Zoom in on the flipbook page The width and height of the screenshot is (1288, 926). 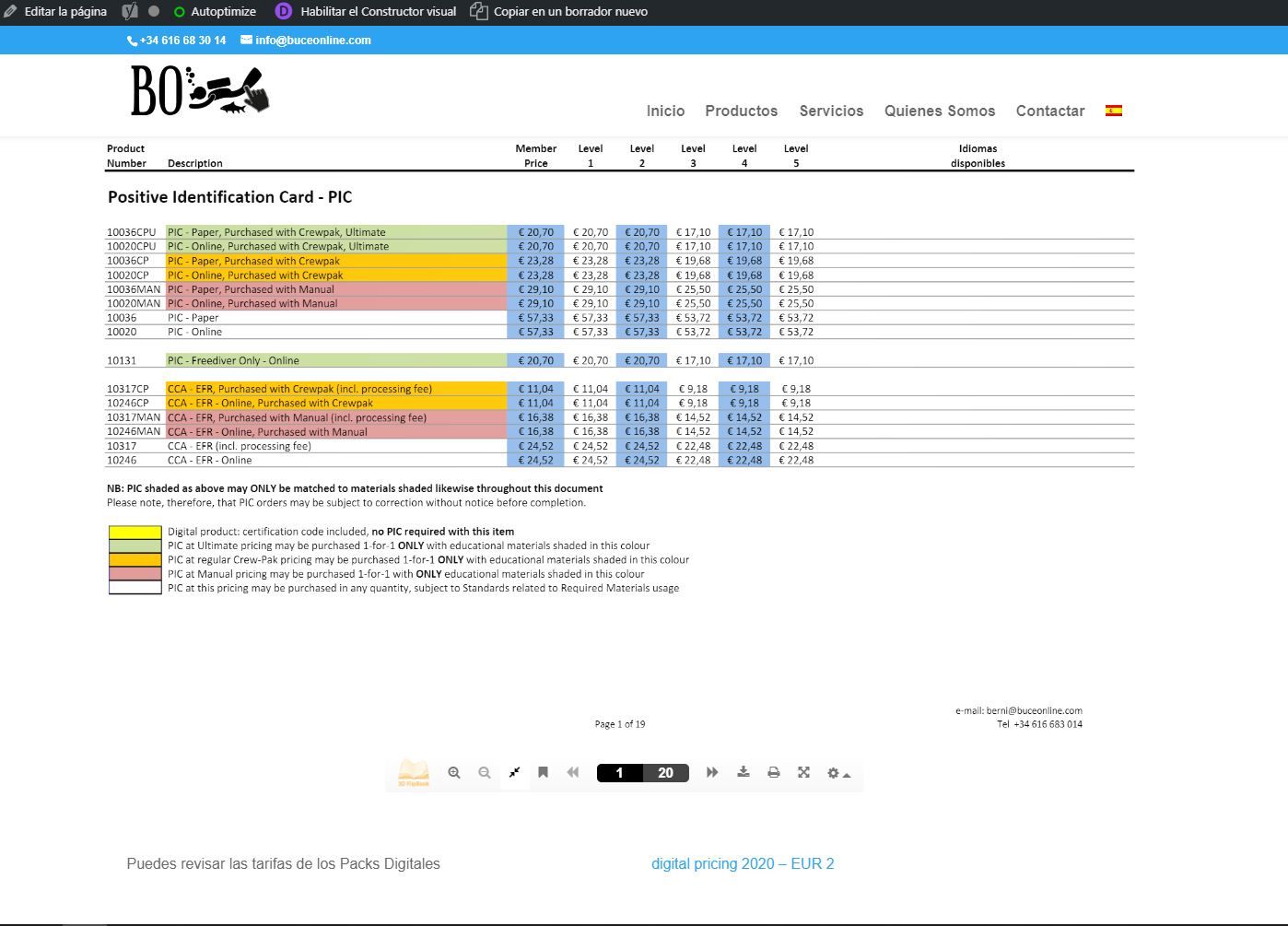(x=453, y=773)
